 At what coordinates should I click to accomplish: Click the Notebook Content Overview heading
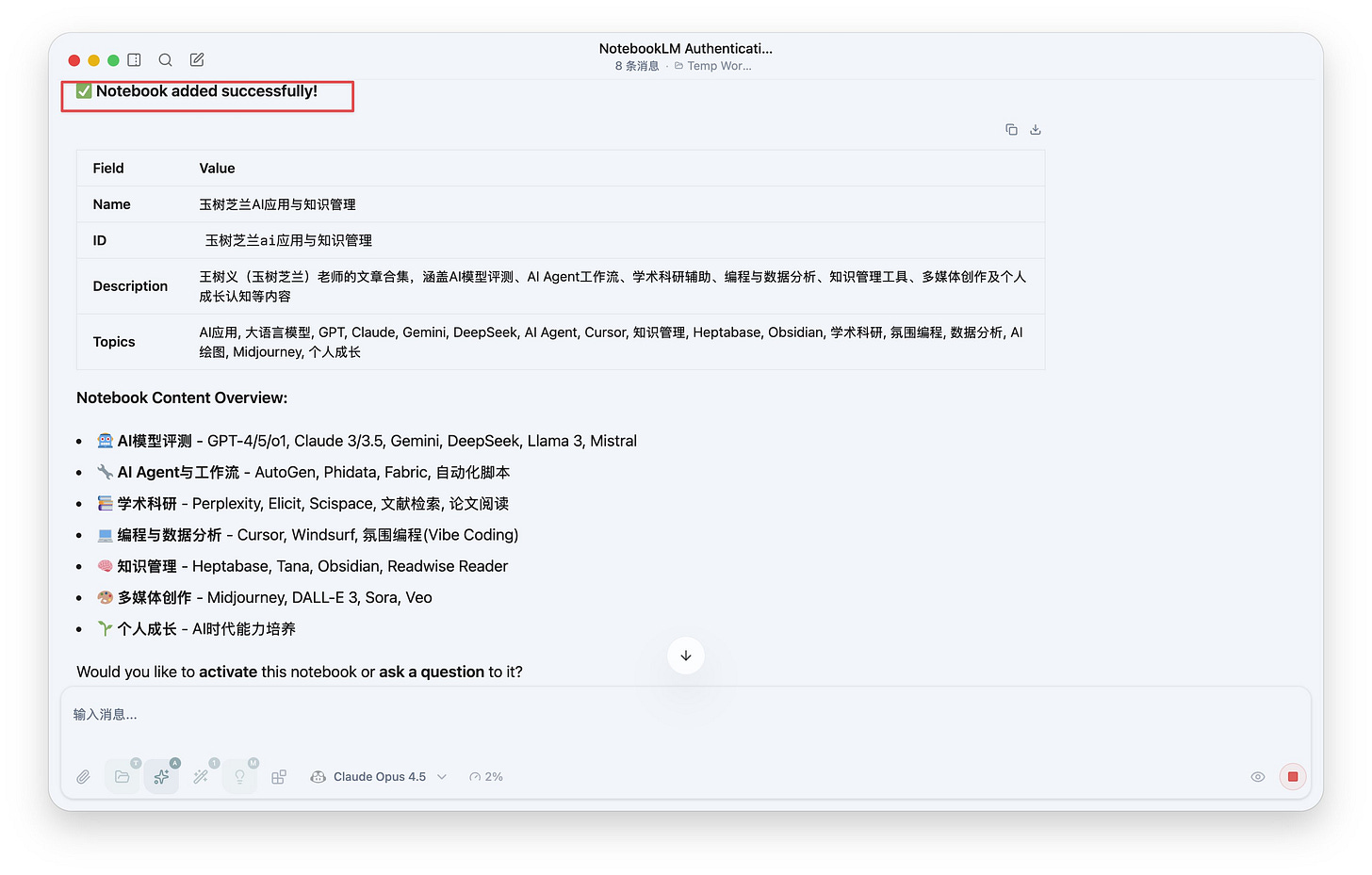(x=182, y=398)
